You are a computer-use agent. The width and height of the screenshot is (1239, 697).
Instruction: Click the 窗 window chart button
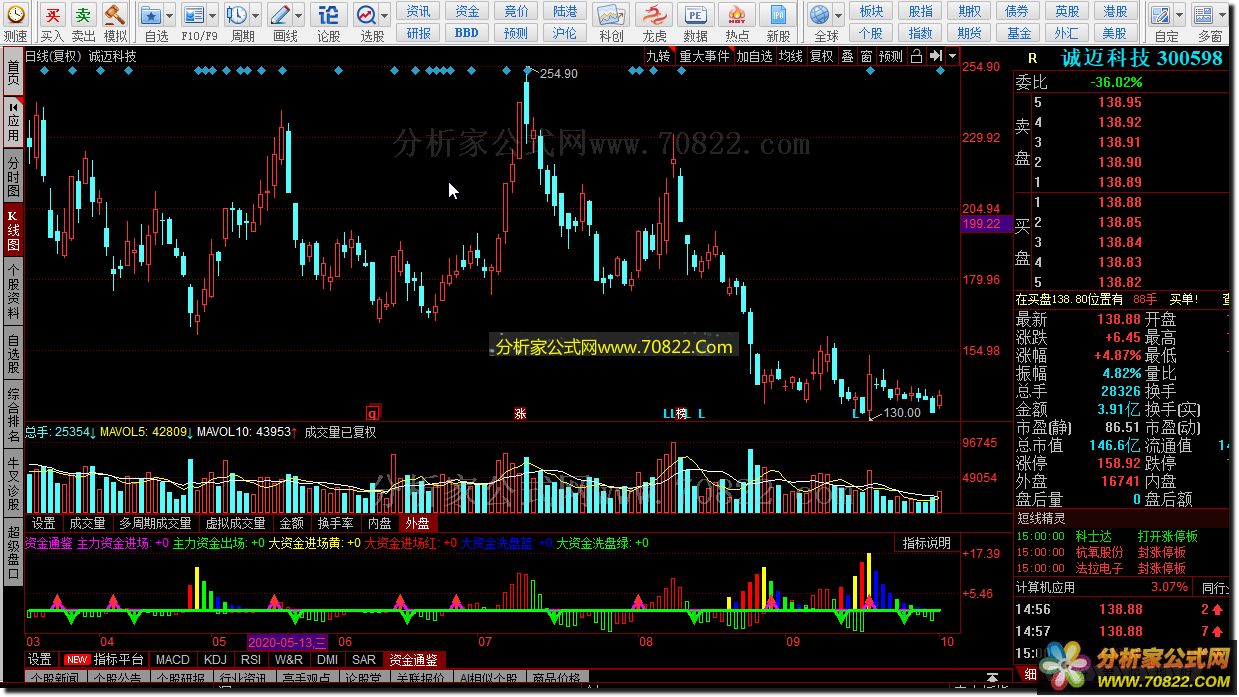[x=866, y=56]
